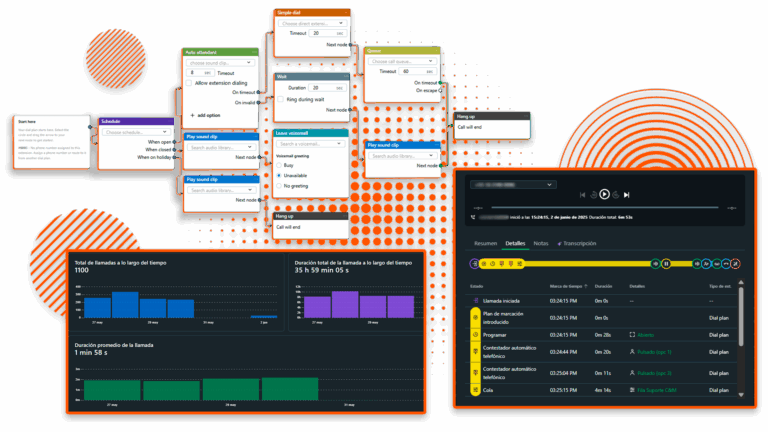Skip to start of call recording

[x=582, y=195]
